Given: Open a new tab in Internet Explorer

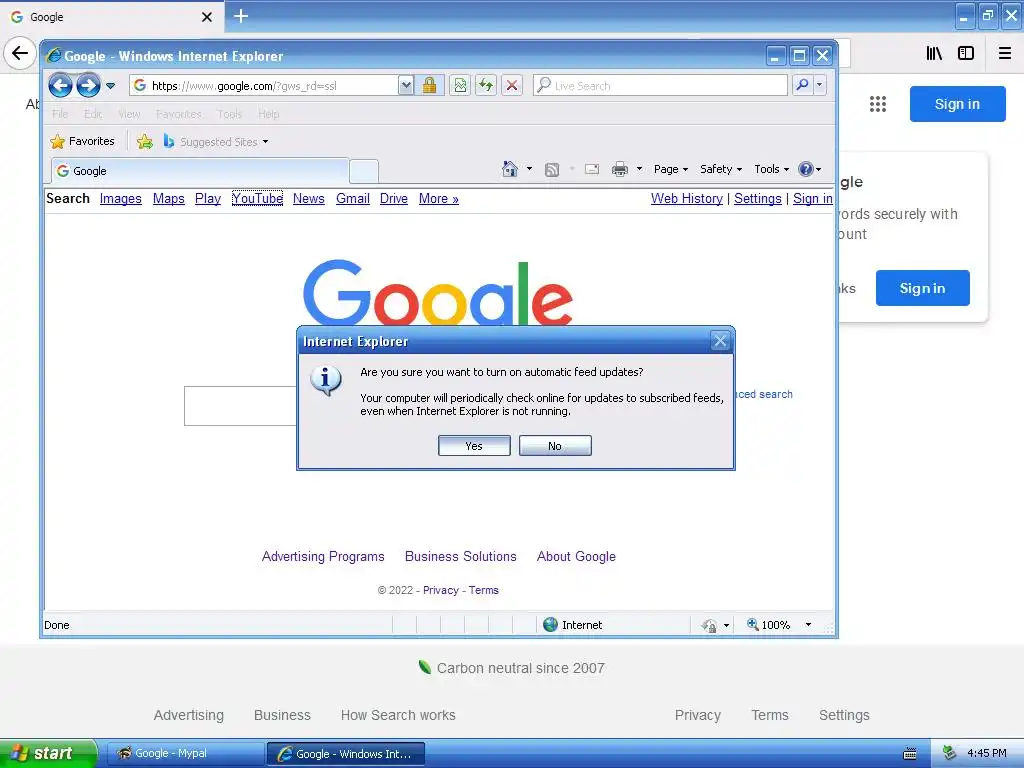Looking at the screenshot, I should click(364, 171).
